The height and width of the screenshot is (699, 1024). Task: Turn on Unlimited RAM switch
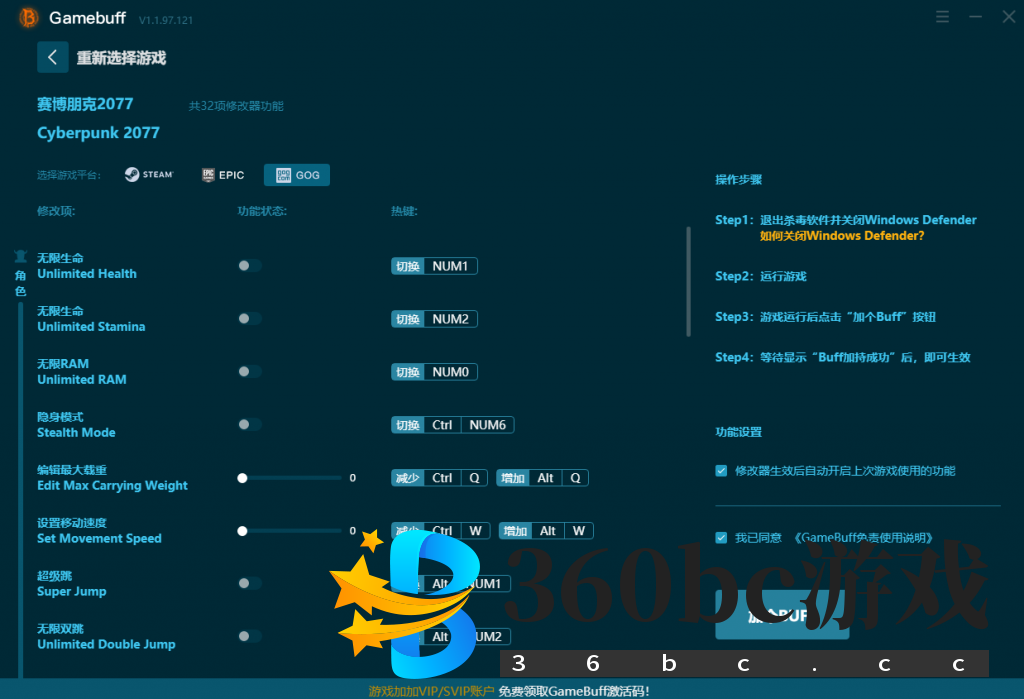click(x=249, y=372)
